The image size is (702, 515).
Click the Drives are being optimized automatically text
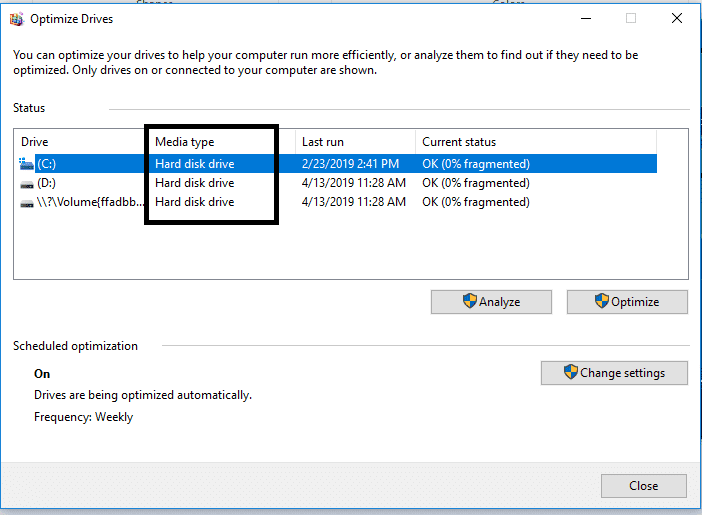(x=143, y=395)
